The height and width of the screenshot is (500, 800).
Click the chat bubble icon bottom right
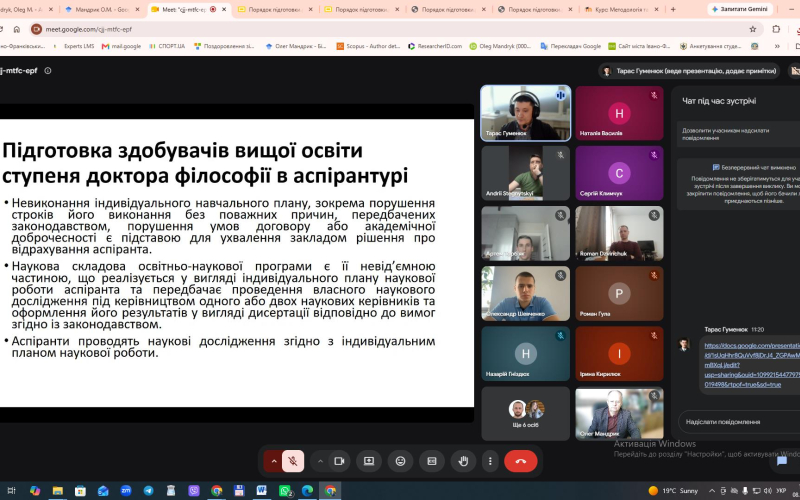click(x=781, y=461)
